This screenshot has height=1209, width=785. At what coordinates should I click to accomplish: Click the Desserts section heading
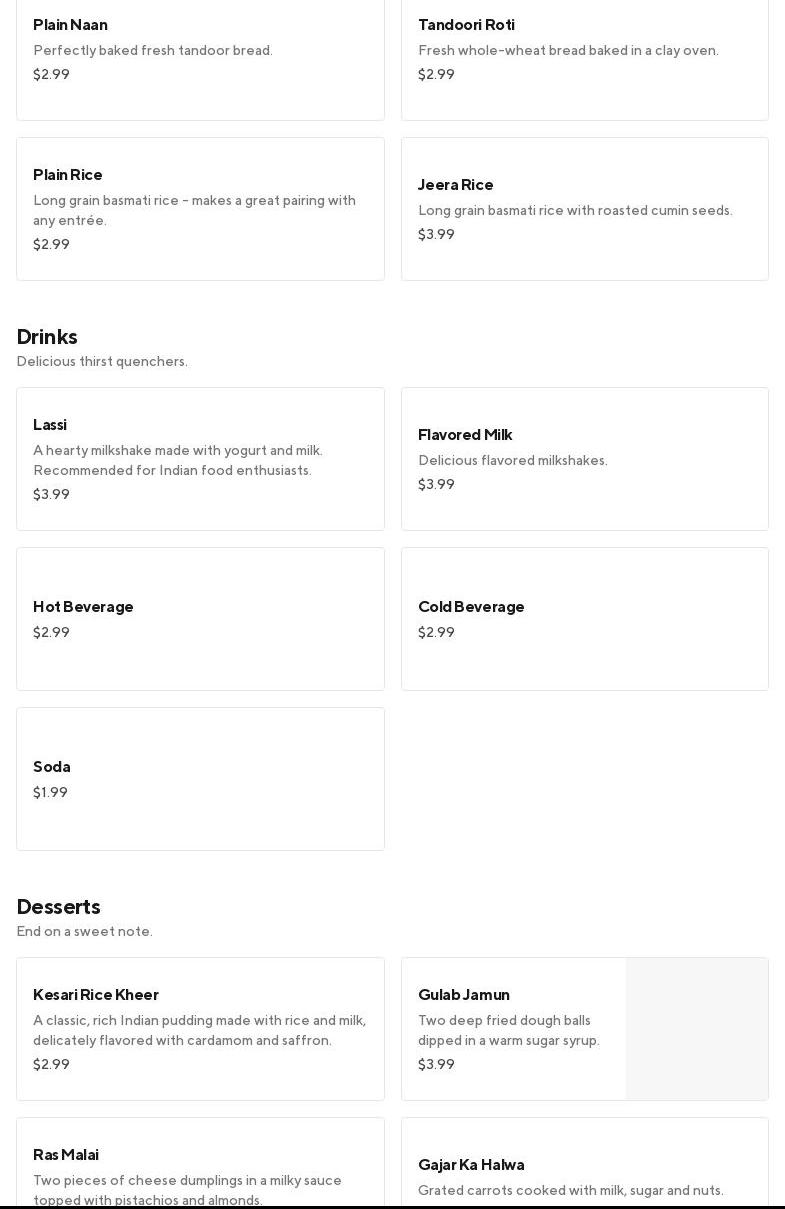tap(59, 907)
